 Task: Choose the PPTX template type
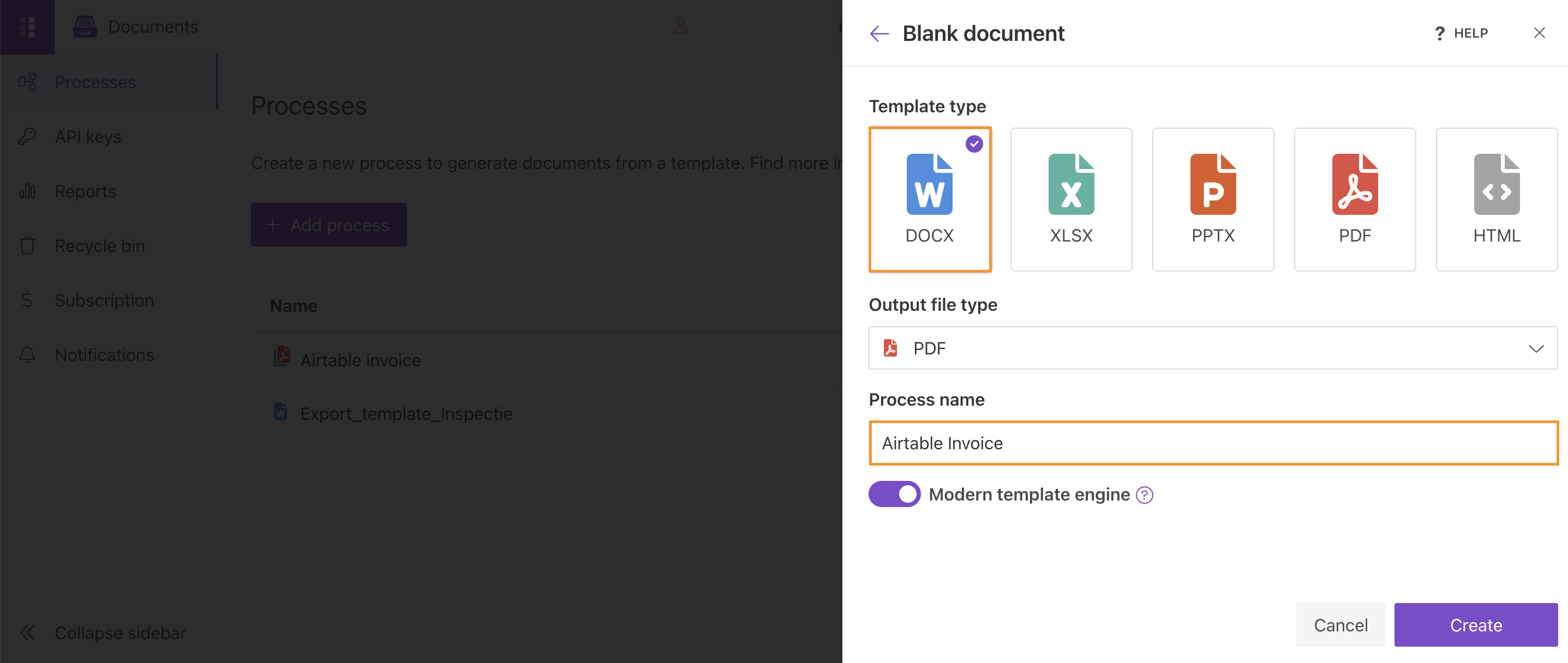(1213, 200)
